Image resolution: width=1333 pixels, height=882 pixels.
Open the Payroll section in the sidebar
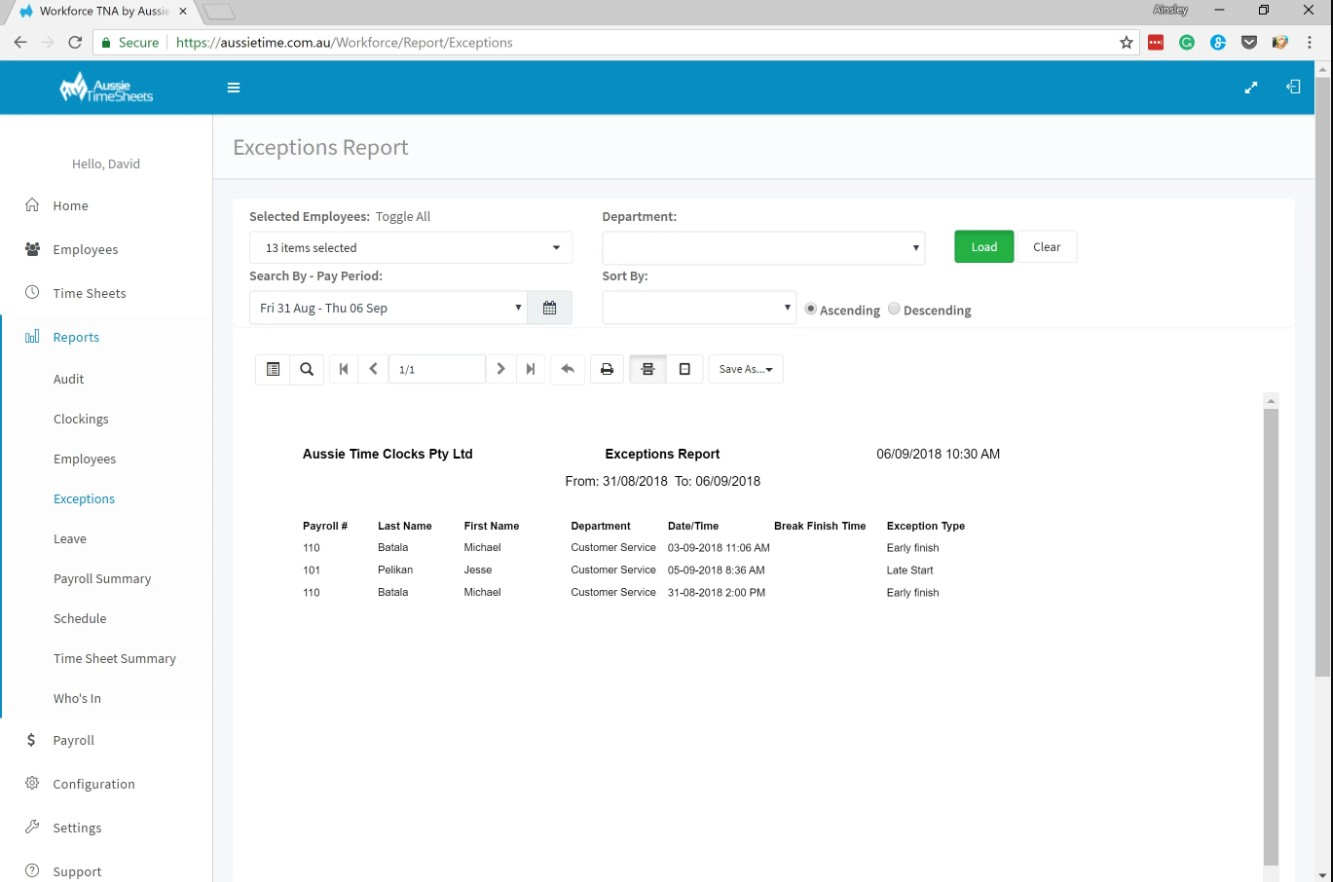(71, 740)
